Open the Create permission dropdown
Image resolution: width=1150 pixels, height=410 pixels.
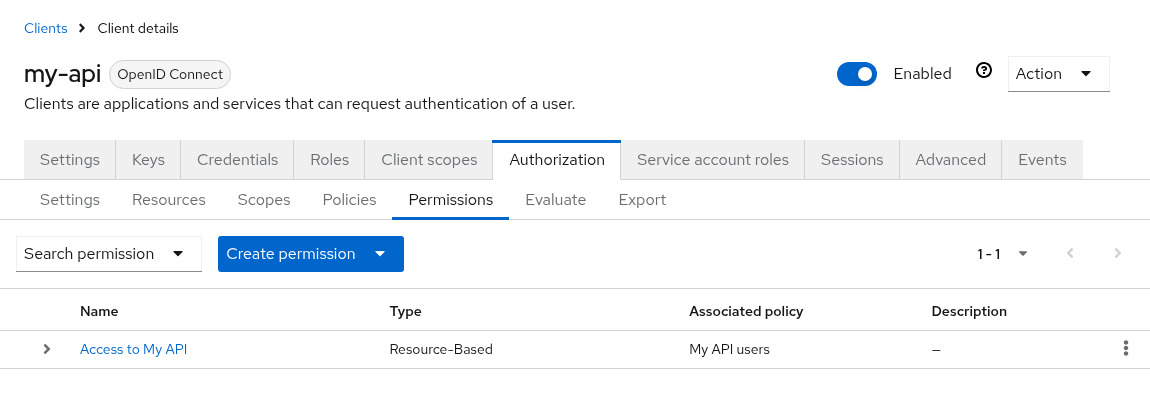(311, 254)
